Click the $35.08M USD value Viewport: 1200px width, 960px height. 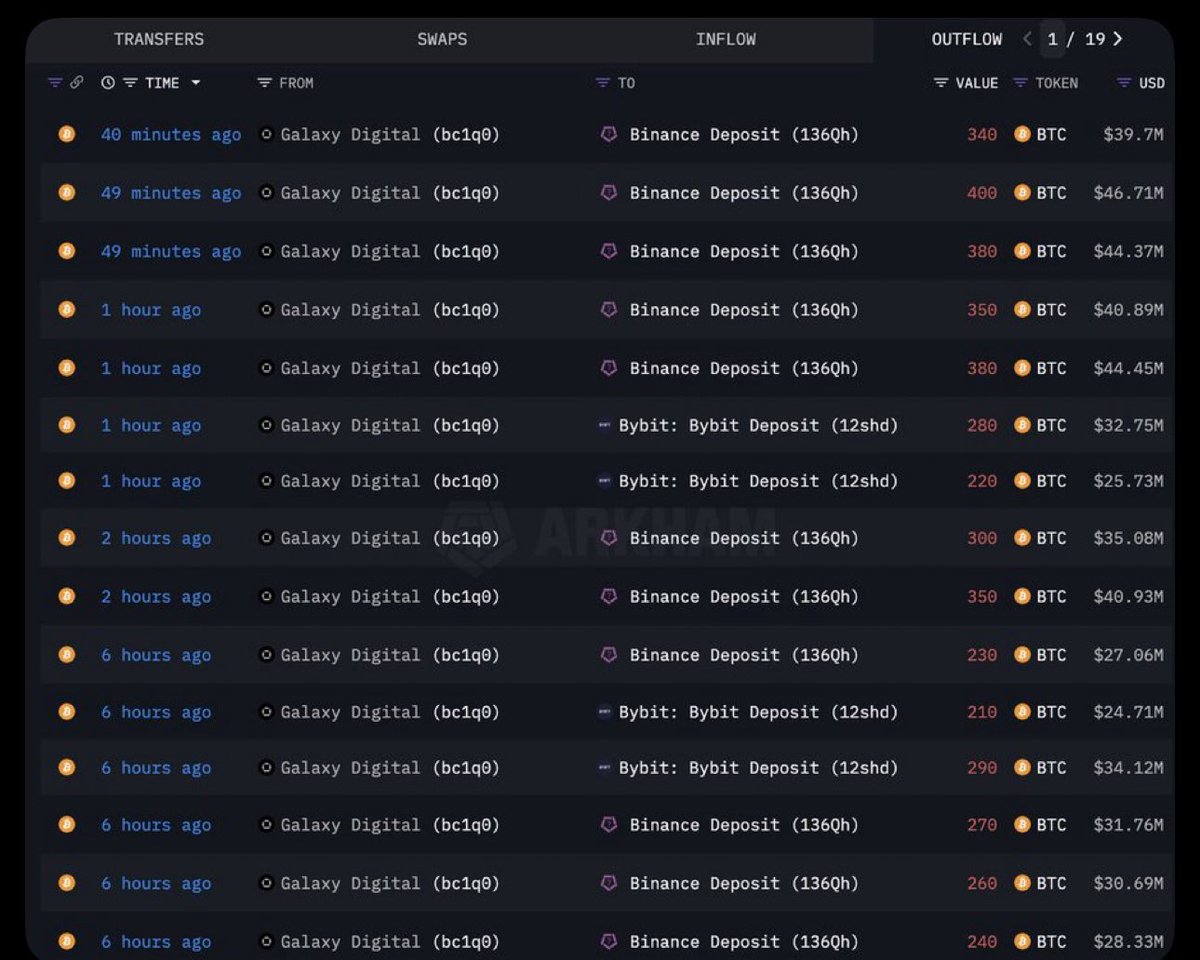1128,539
